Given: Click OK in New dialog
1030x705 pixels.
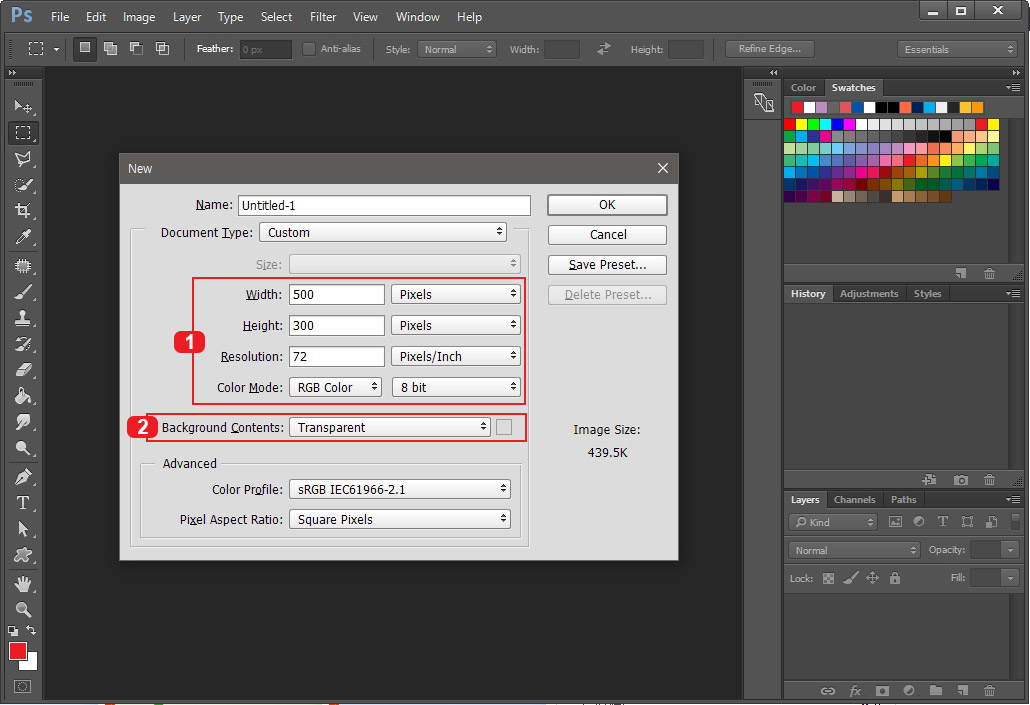Looking at the screenshot, I should (x=607, y=205).
